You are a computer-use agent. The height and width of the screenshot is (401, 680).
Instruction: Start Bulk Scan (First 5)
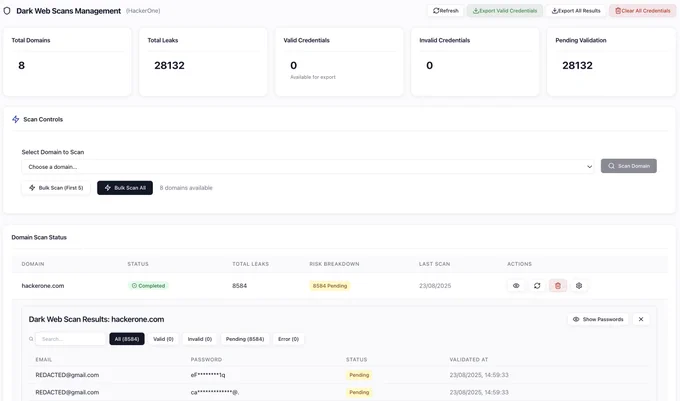point(56,188)
